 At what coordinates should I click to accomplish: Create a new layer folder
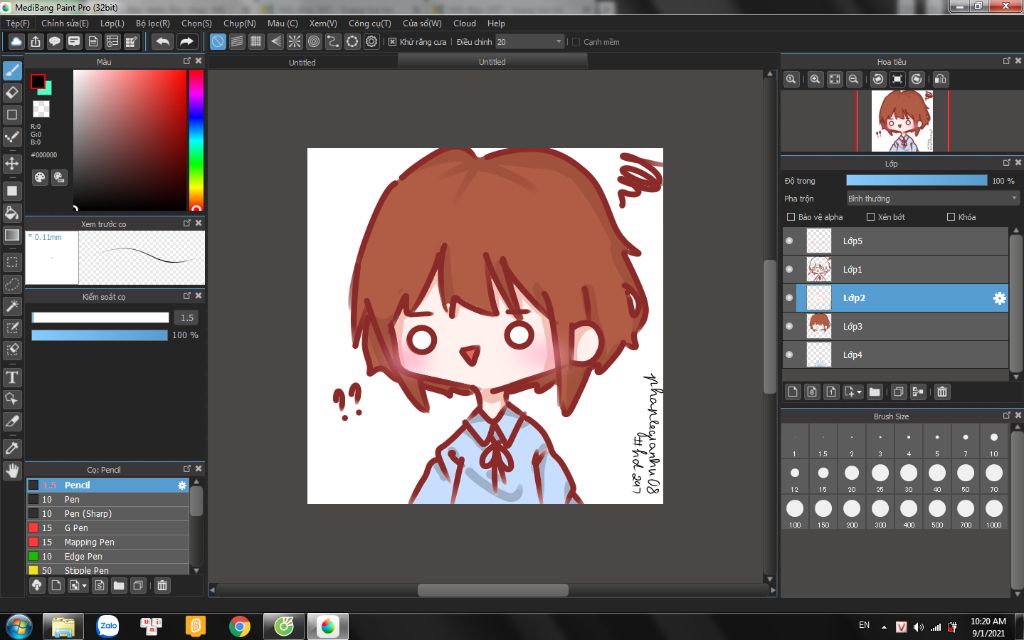874,392
